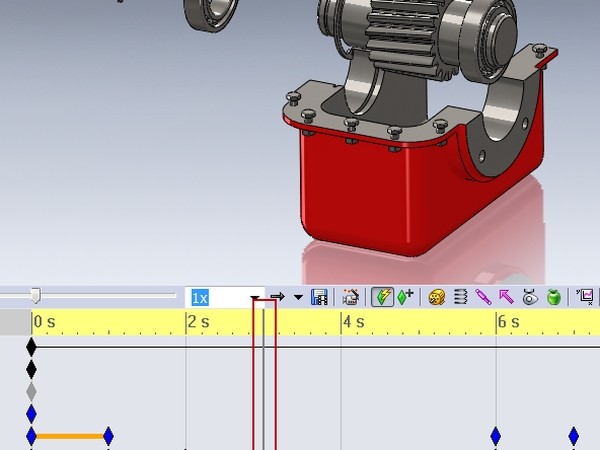Select the blue key at 1 s
Viewport: 600px width, 450px height.
[x=109, y=436]
